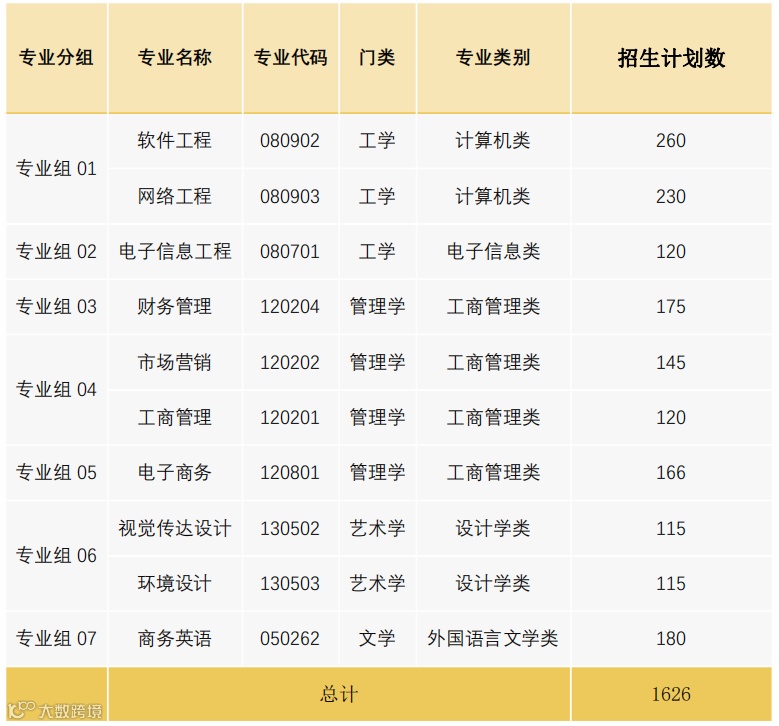Select the enrollment value 166
Viewport: 779px width, 726px height.
pos(671,473)
